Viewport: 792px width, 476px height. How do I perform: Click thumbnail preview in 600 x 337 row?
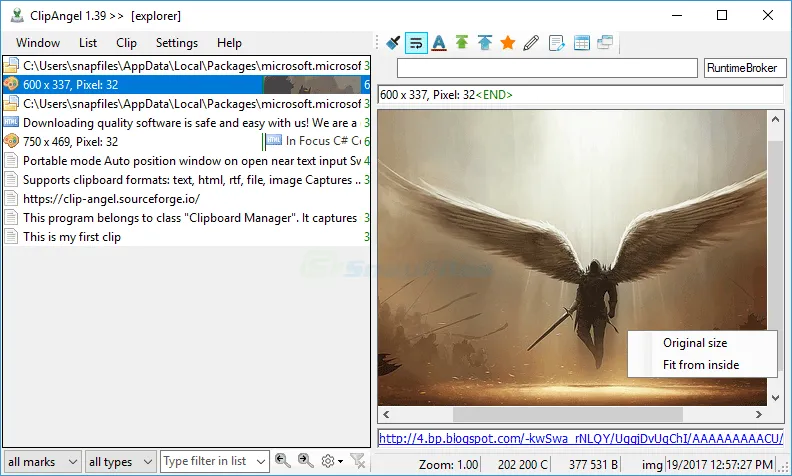pos(312,85)
